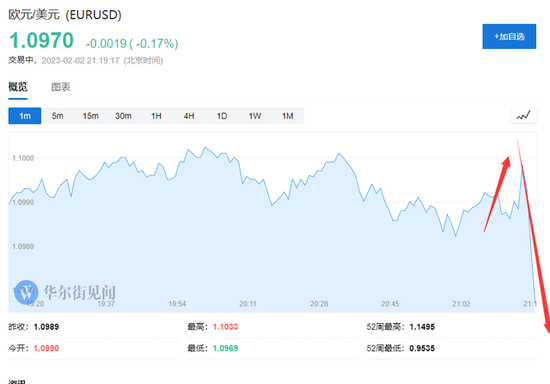The image size is (550, 384).
Task: Click the 52周最高 value 1.1495
Action: click(422, 327)
